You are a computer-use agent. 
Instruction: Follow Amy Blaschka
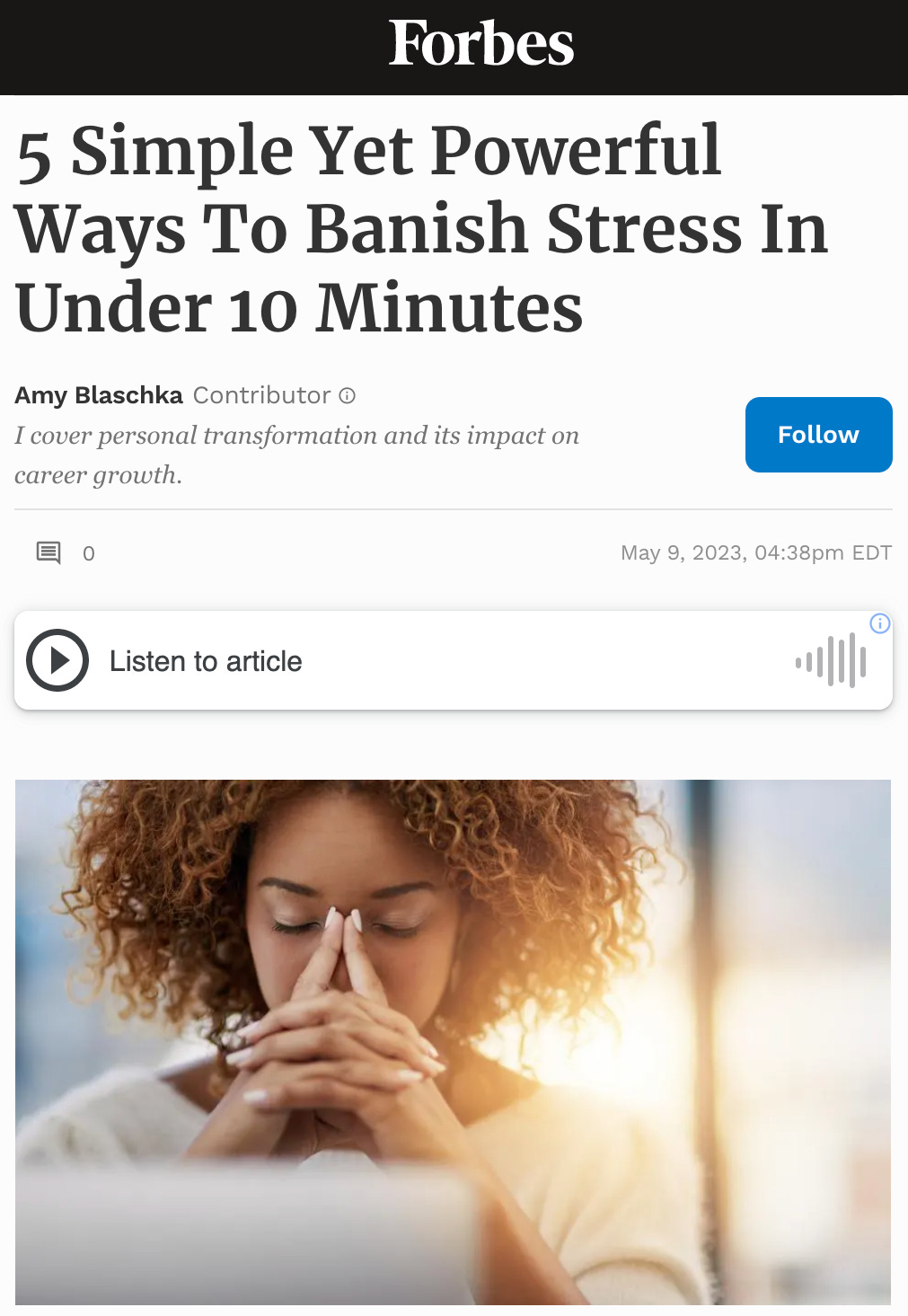tap(818, 435)
